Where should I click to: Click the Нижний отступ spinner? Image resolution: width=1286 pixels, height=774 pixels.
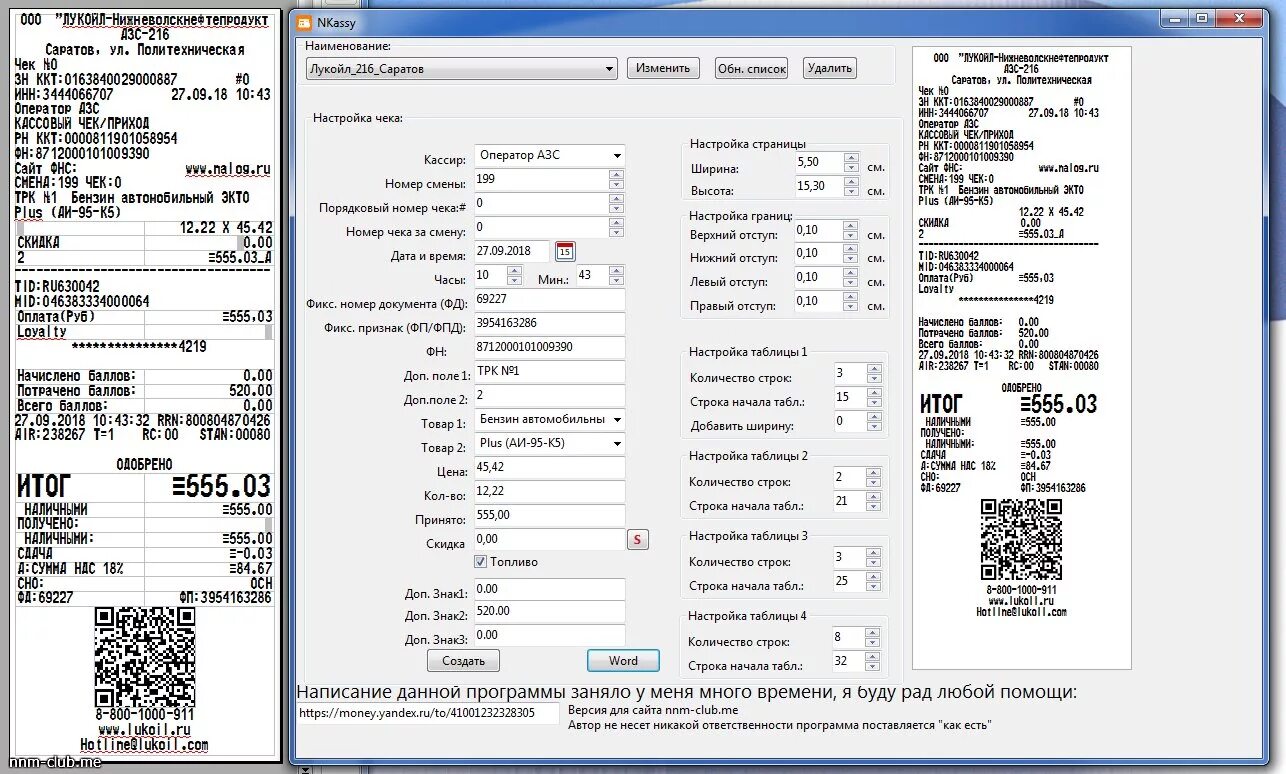851,254
